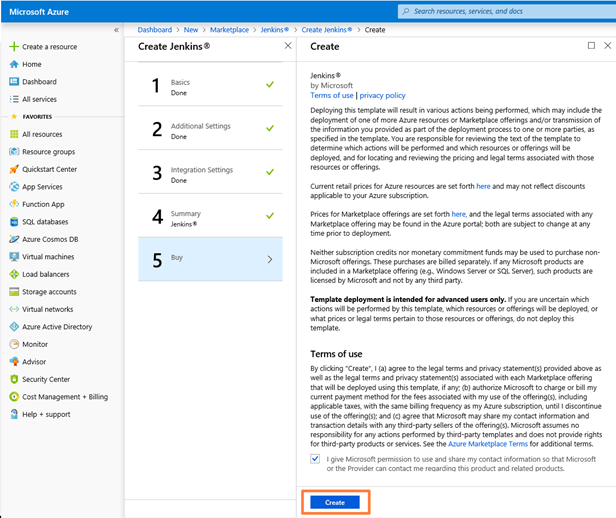Click the All services list icon
Viewport: 616px width, 518px height.
14,99
